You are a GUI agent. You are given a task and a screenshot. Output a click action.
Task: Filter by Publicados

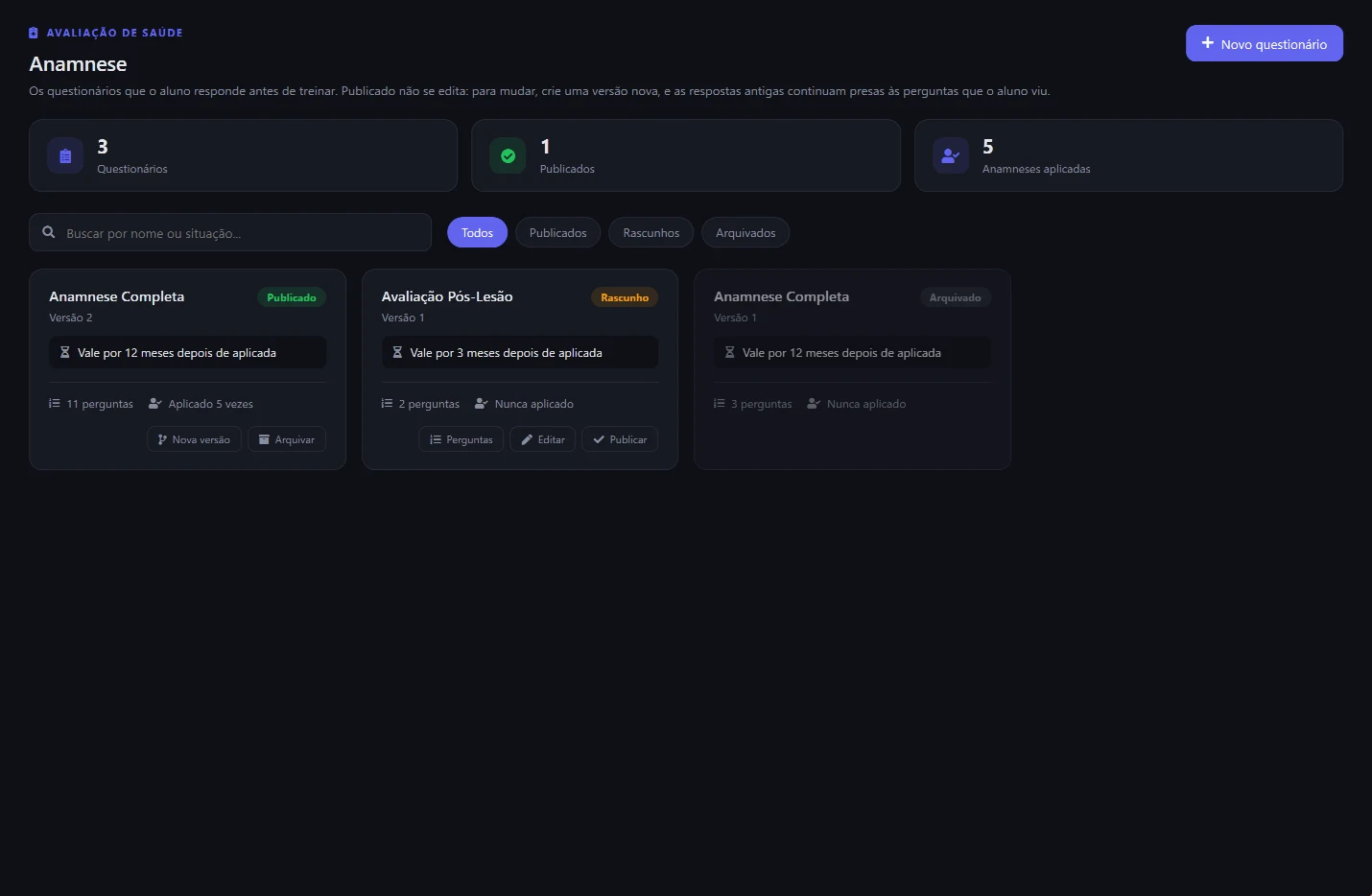point(557,232)
